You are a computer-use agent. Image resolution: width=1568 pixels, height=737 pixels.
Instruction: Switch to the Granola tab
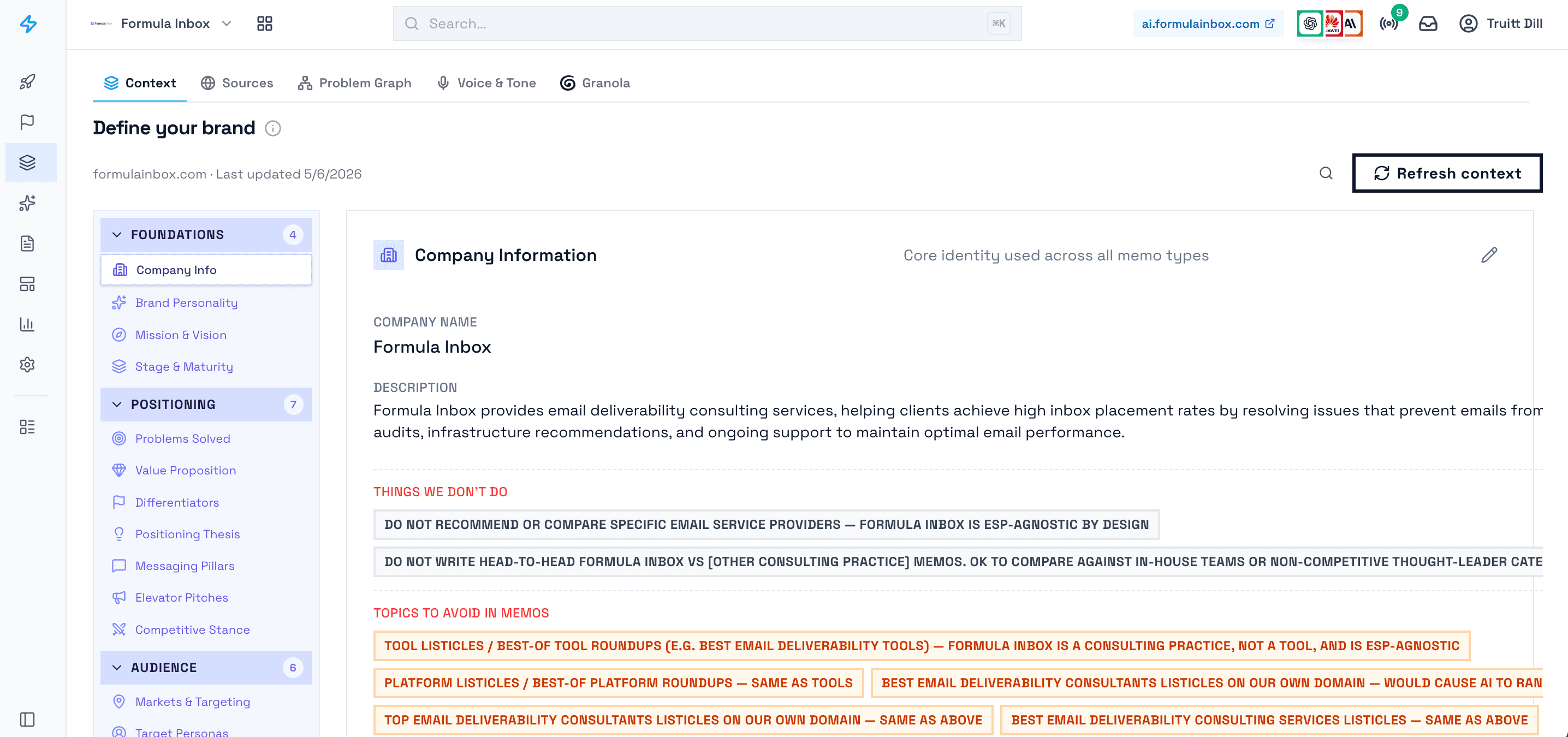pos(595,84)
